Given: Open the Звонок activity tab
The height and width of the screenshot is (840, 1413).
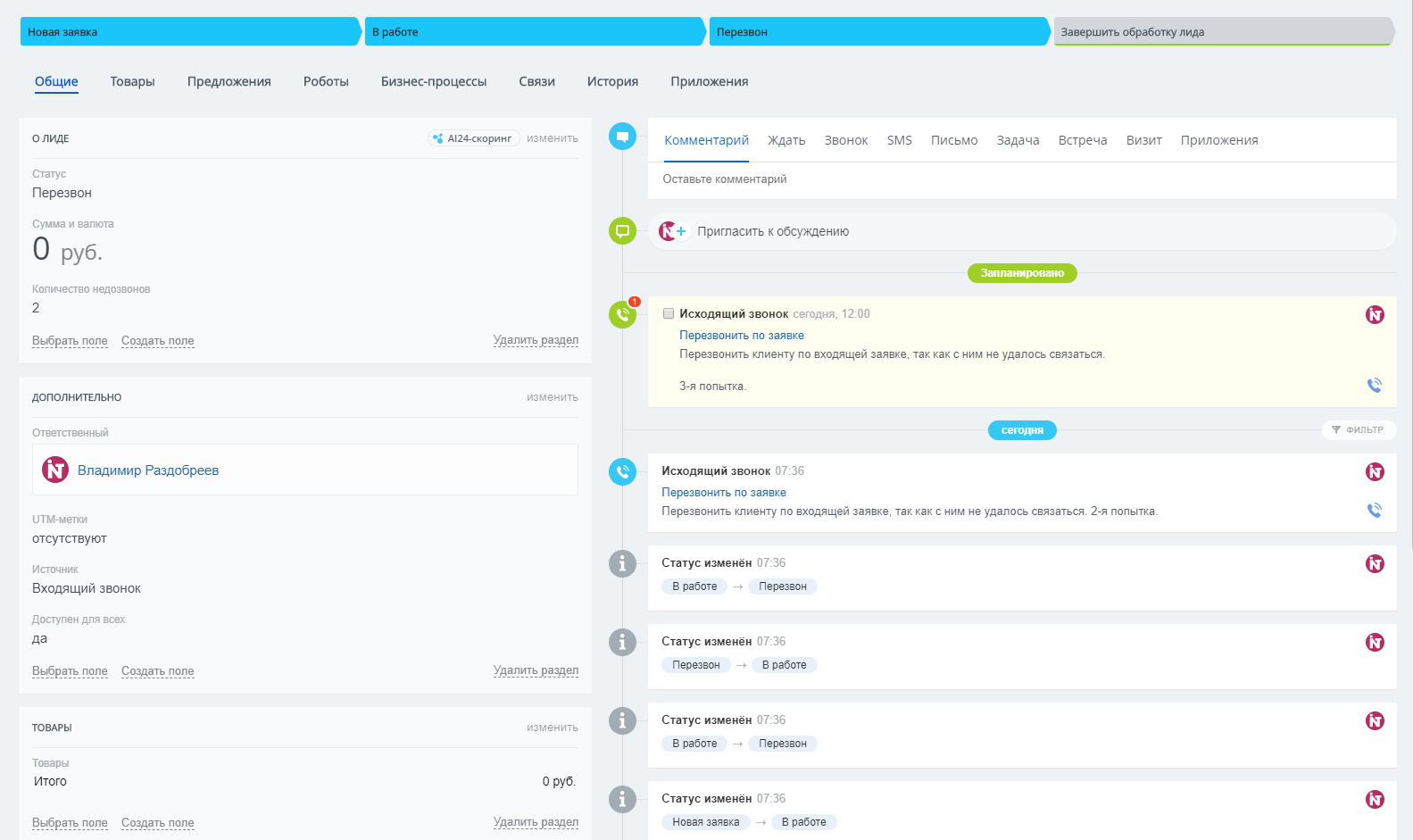Looking at the screenshot, I should tap(845, 140).
